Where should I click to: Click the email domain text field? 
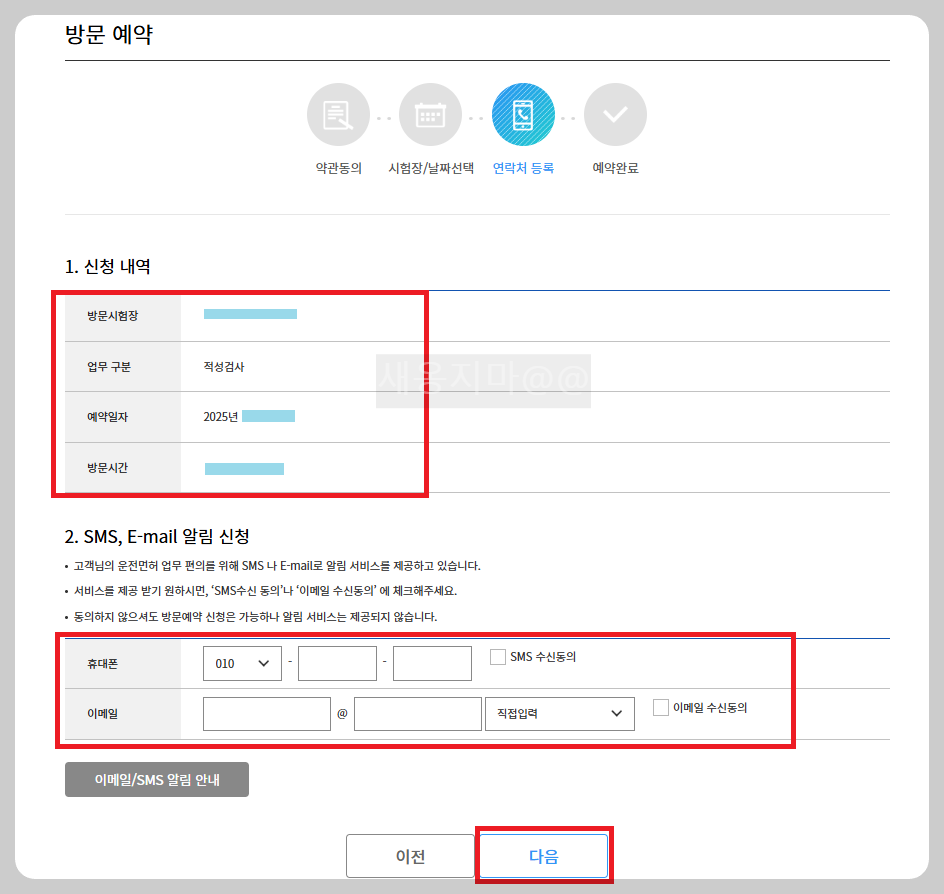(x=417, y=713)
